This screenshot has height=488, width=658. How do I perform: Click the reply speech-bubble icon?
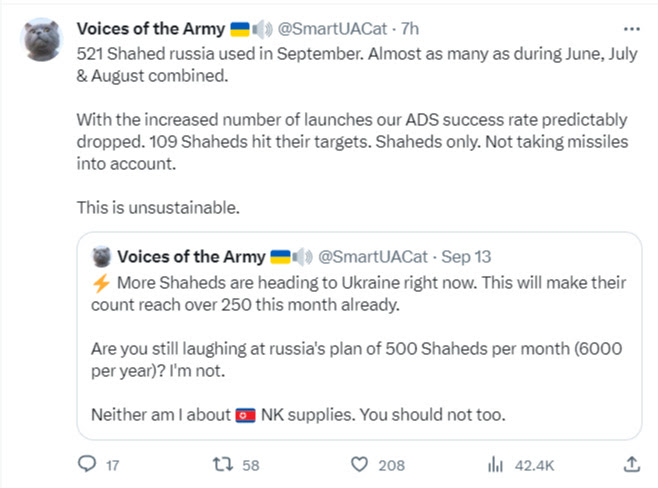pos(86,464)
